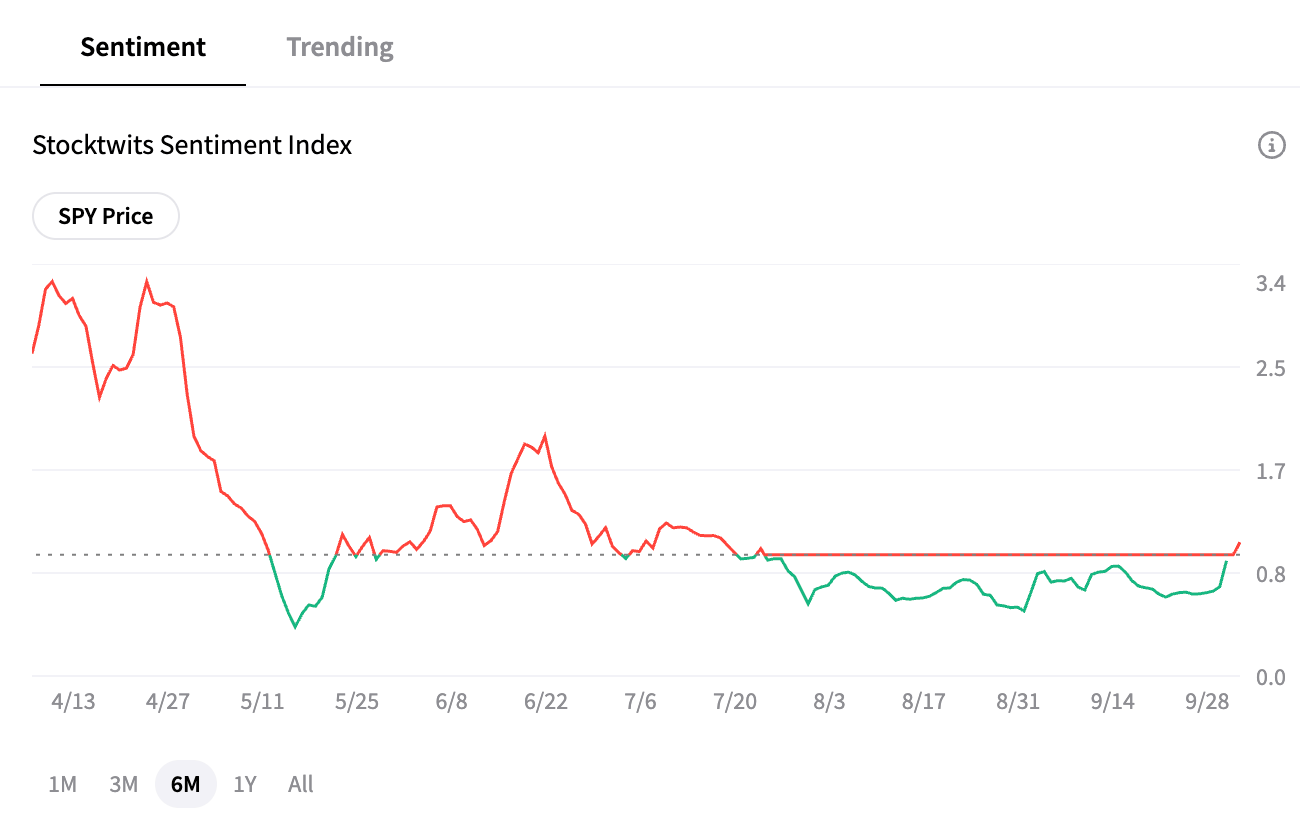Viewport: 1300px width, 820px height.
Task: Open the Sentiment tab
Action: tap(143, 47)
